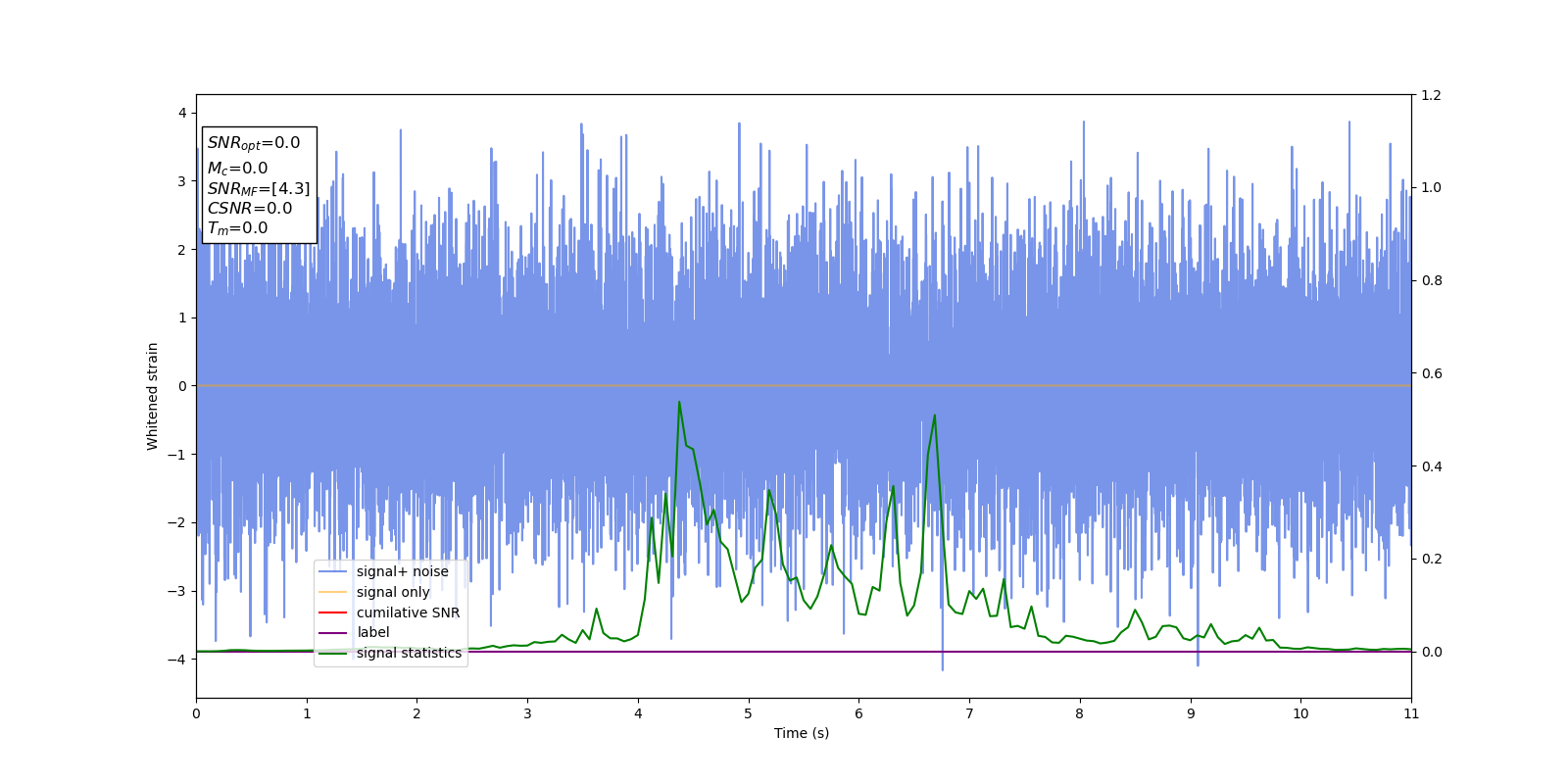The image size is (1568, 784).
Task: Click the right y-axis tick label 1.0
Action: pos(1432,187)
